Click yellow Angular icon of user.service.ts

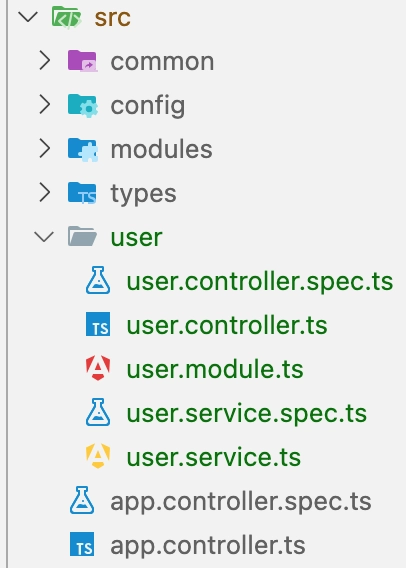(x=98, y=456)
